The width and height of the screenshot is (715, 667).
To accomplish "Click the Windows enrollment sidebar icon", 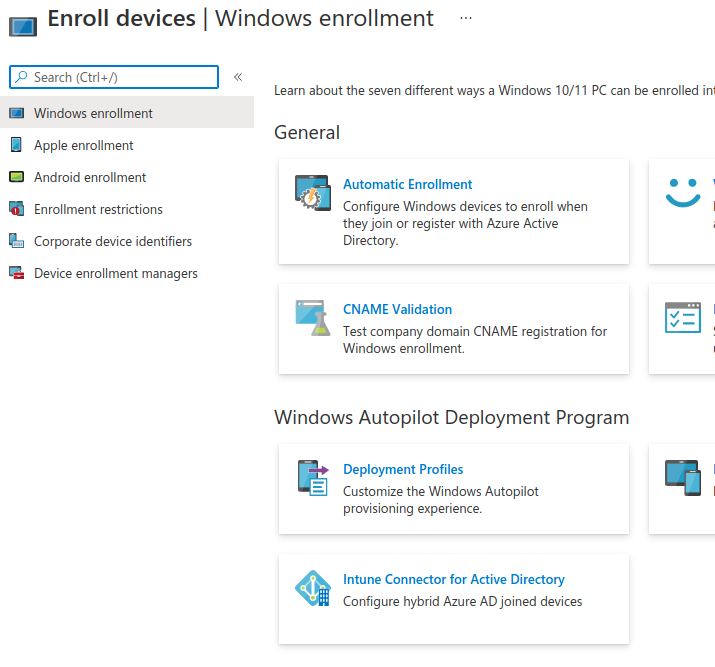I will pos(17,113).
